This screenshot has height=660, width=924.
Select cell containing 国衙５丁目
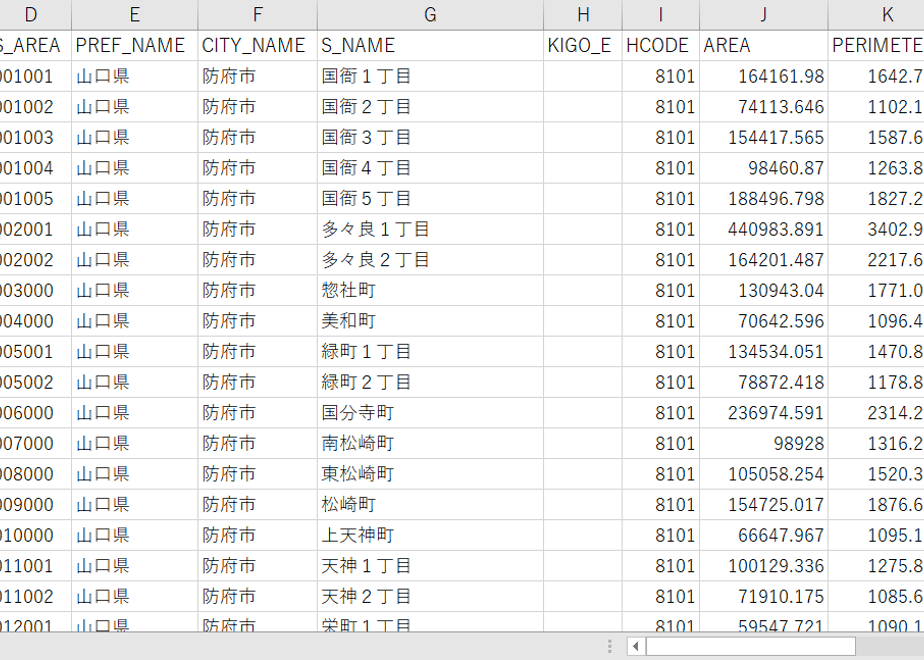[x=430, y=199]
